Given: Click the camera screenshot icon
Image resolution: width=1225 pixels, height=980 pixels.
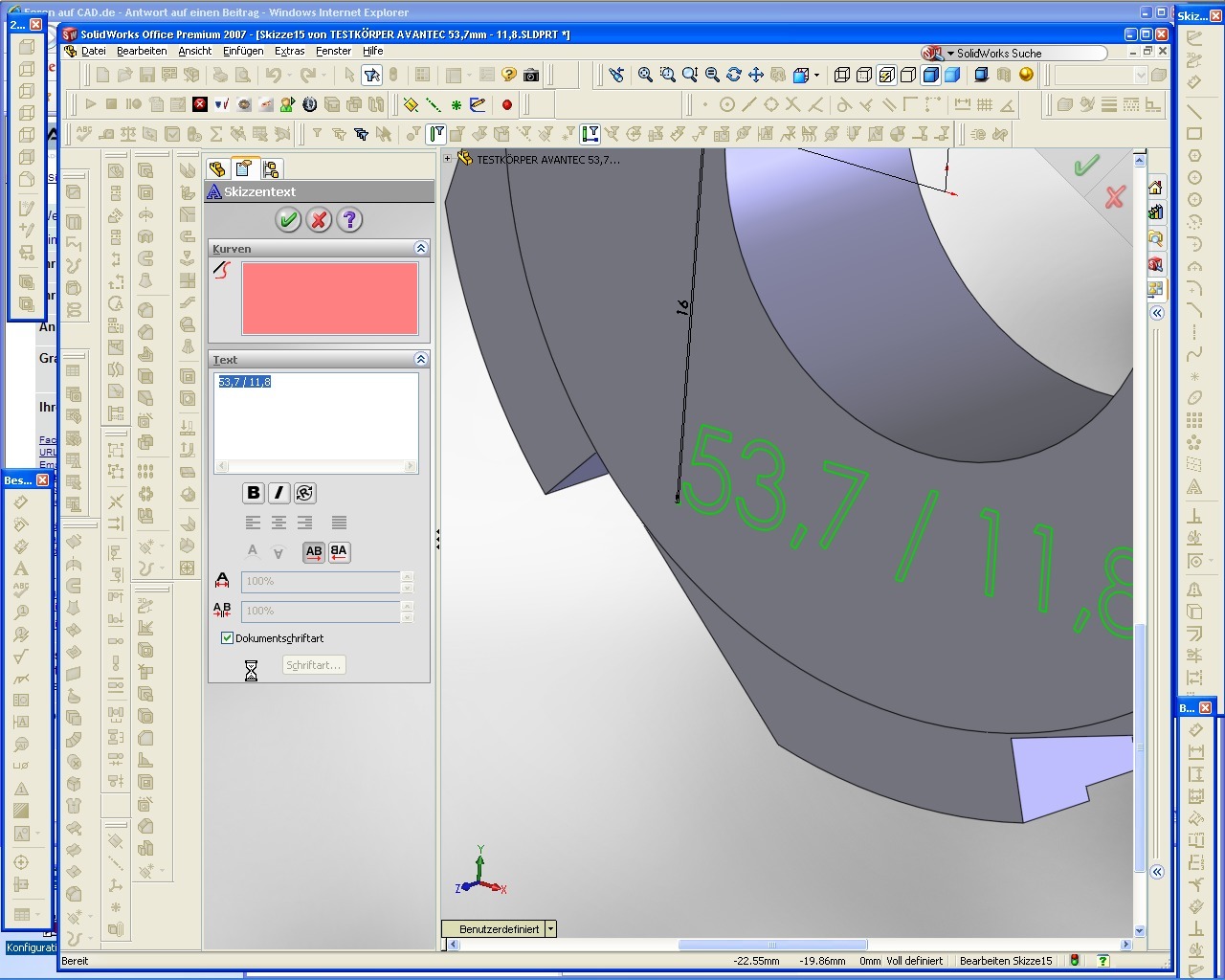Looking at the screenshot, I should click(531, 75).
